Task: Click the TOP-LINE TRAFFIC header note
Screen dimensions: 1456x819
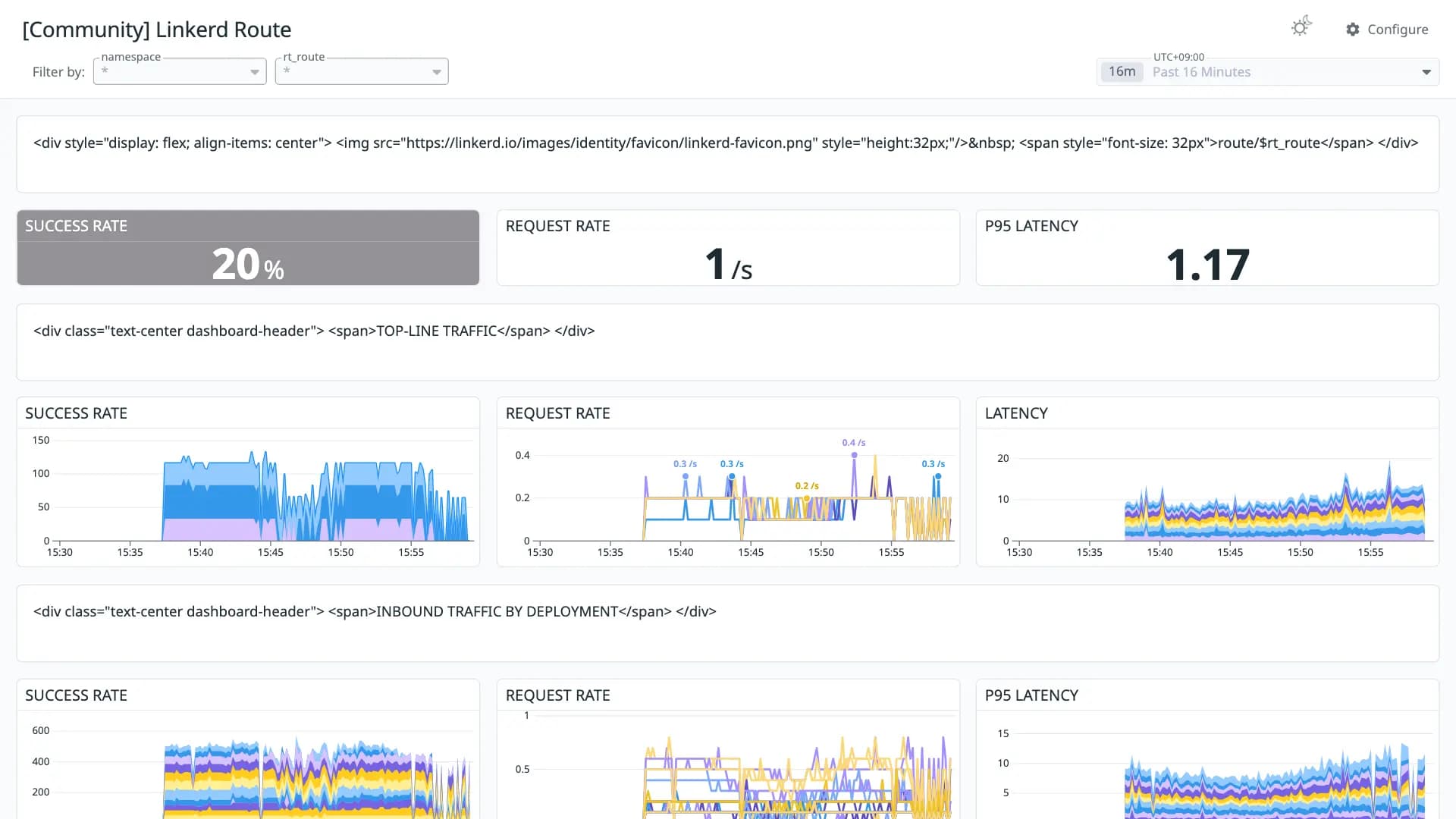Action: 728,343
